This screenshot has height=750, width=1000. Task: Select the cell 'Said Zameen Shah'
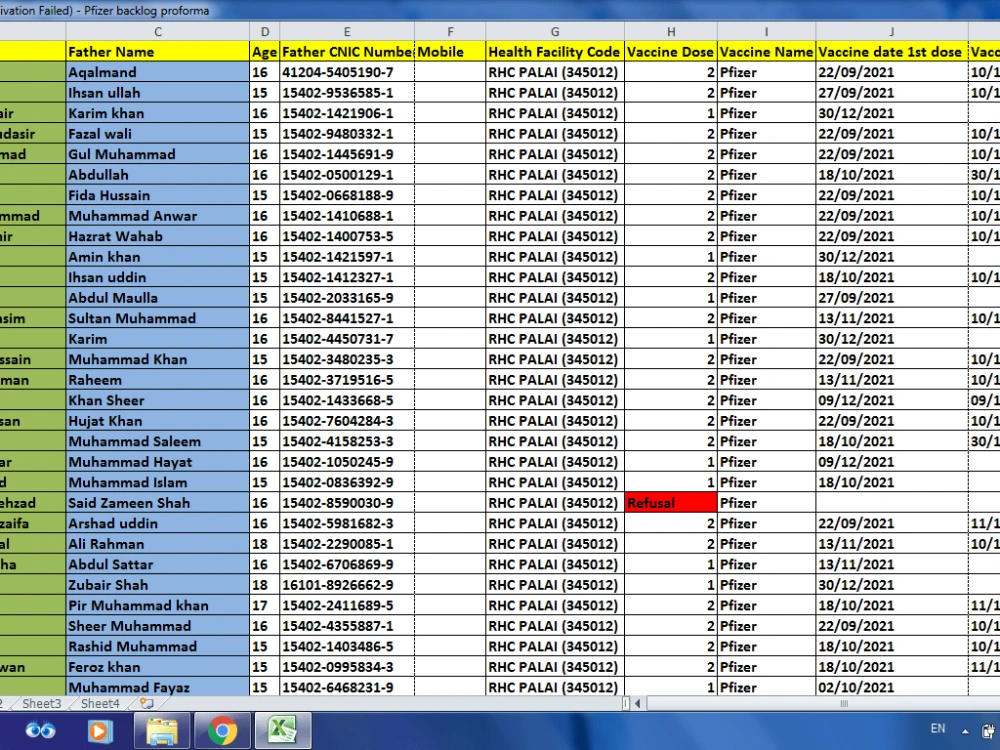[x=158, y=503]
